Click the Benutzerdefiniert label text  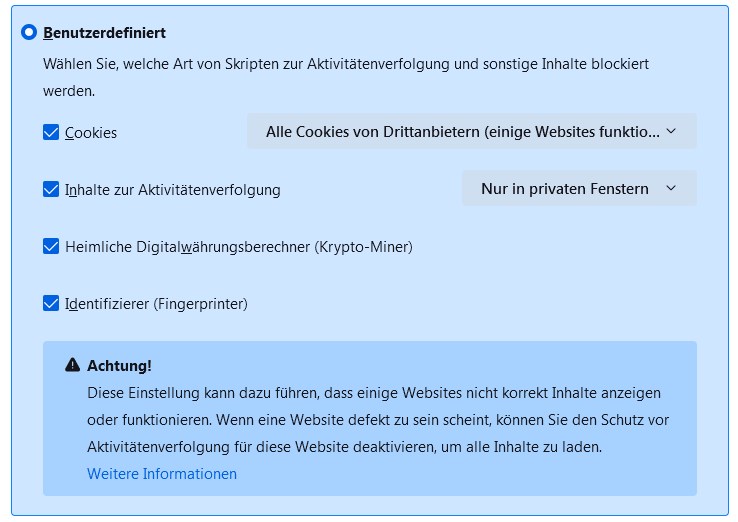coord(105,33)
